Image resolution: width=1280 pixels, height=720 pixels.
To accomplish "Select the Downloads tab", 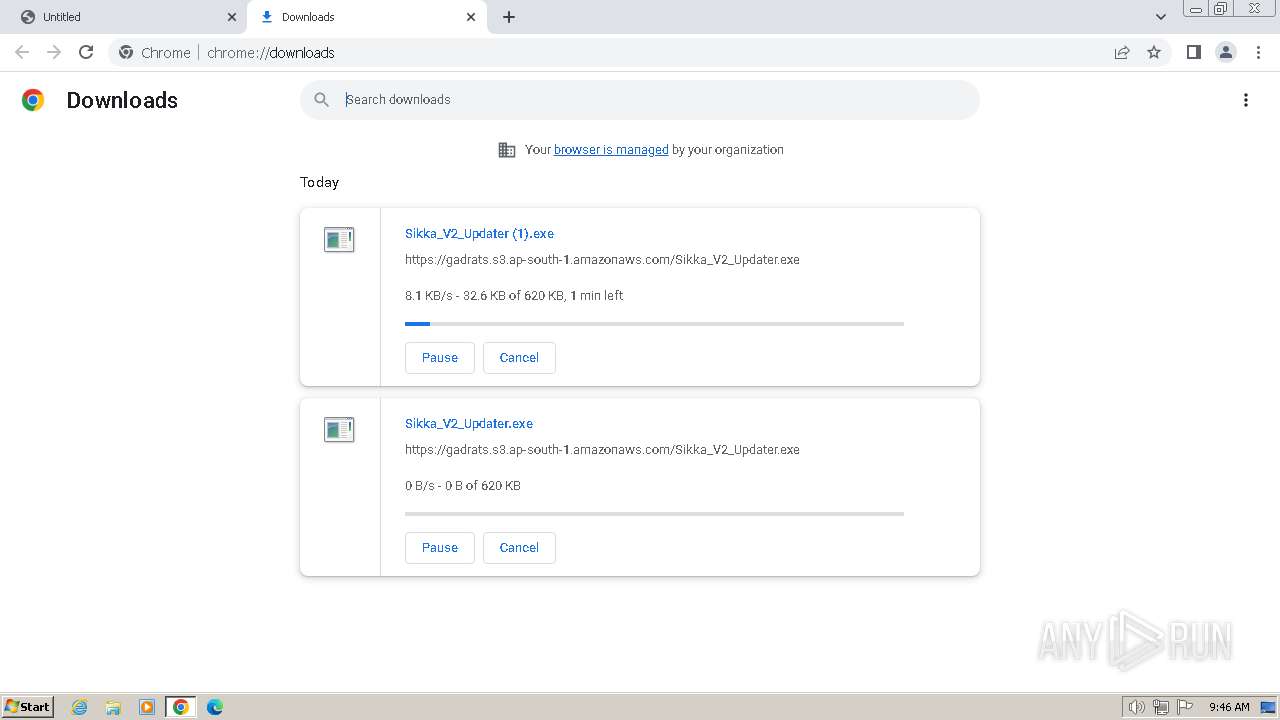I will click(368, 17).
